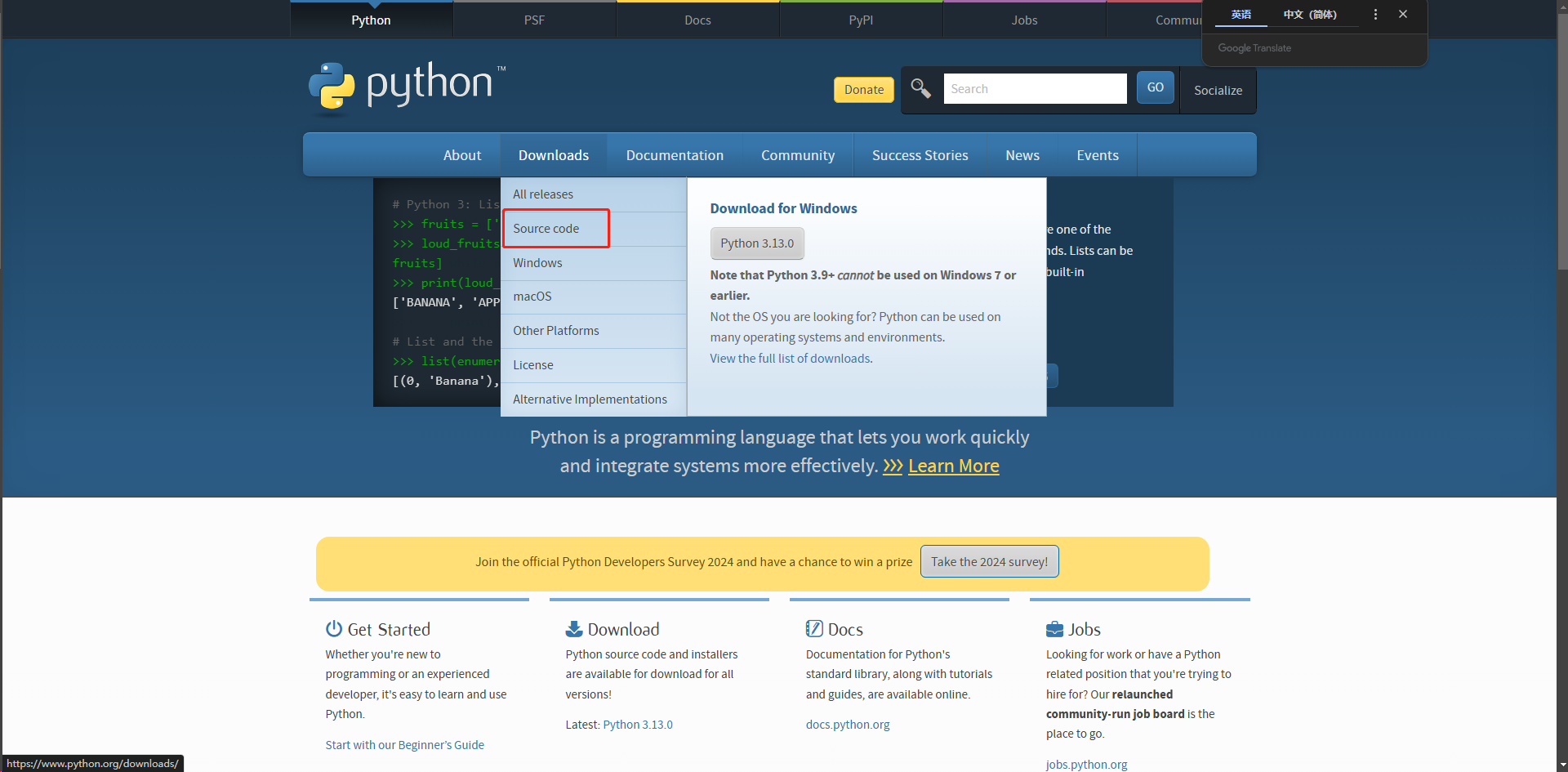This screenshot has height=772, width=1568.
Task: Open View the full list of downloads link
Action: (x=790, y=359)
